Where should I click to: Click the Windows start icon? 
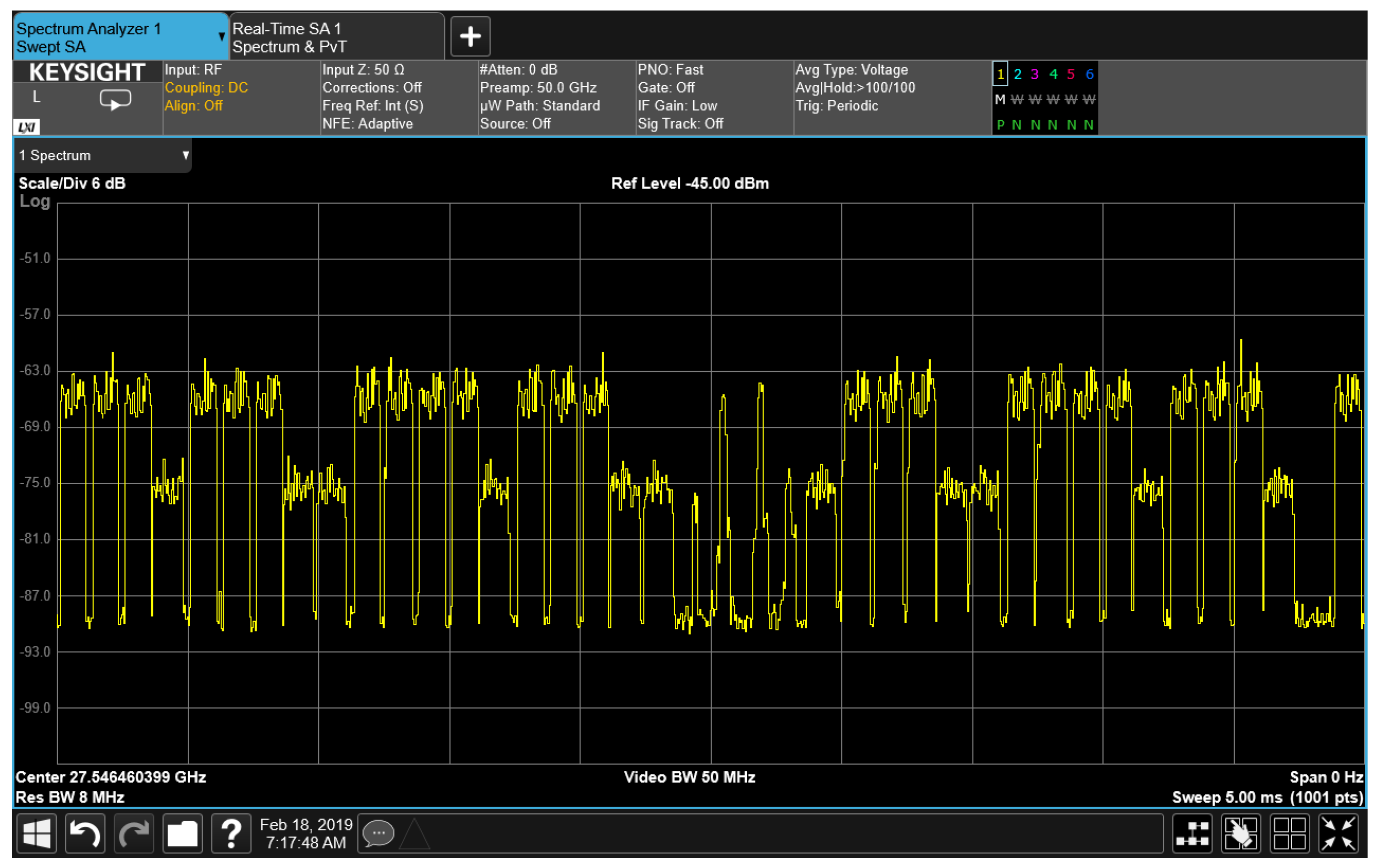pos(37,833)
